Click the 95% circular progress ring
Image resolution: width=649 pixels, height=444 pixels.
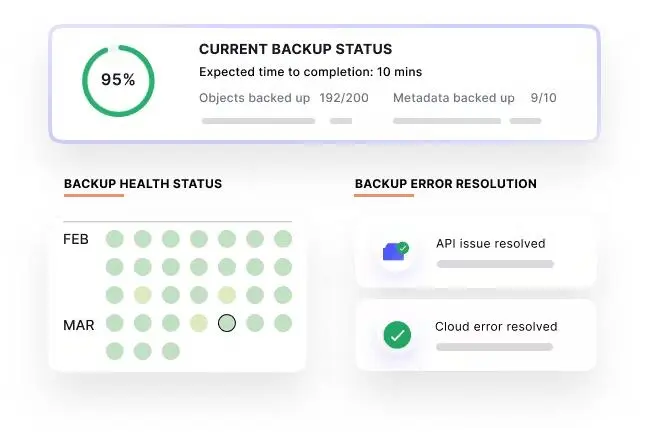(118, 81)
